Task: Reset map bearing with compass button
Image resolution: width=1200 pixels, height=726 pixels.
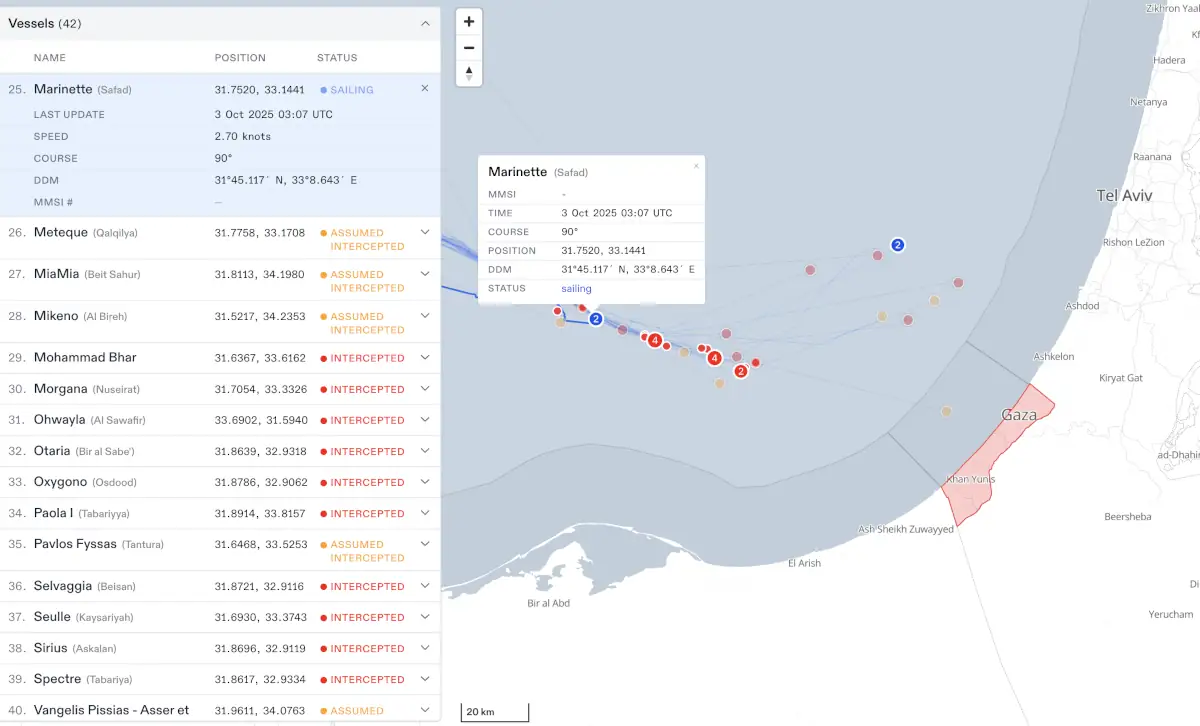Action: coord(469,73)
